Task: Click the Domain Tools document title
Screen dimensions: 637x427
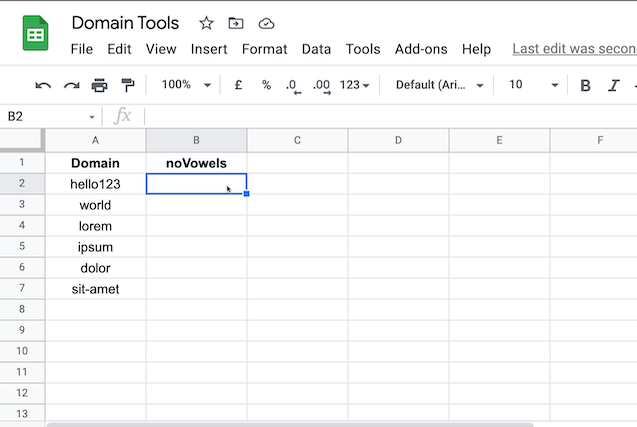Action: point(125,23)
